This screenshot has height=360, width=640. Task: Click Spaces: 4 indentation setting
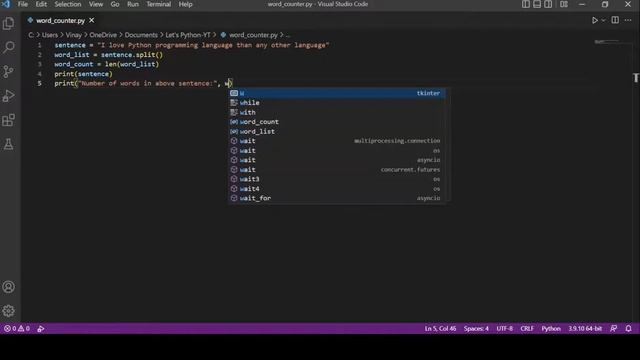coord(476,329)
